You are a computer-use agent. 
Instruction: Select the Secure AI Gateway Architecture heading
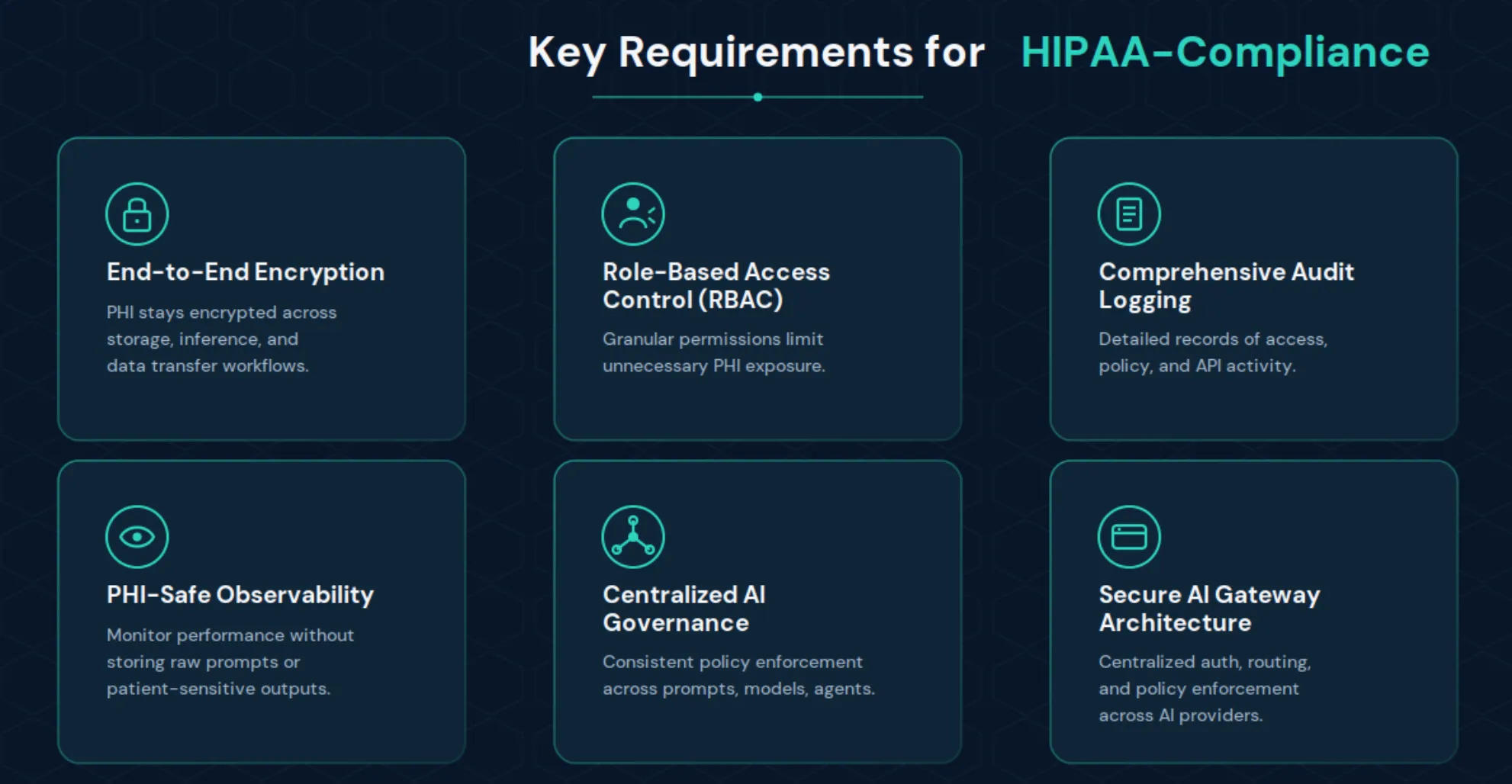[x=1209, y=609]
